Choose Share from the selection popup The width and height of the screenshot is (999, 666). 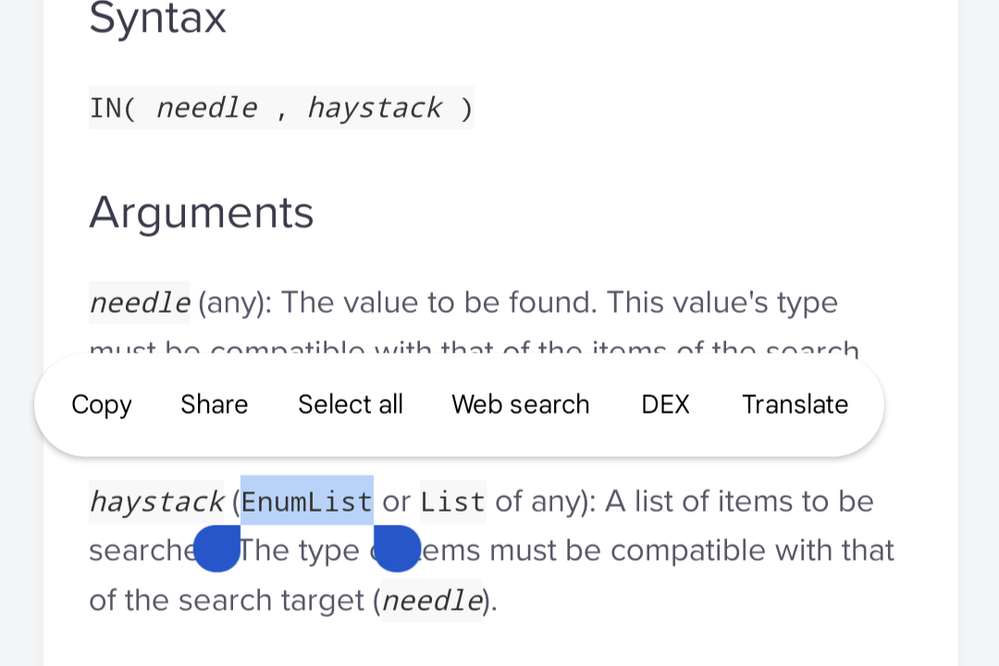coord(214,404)
